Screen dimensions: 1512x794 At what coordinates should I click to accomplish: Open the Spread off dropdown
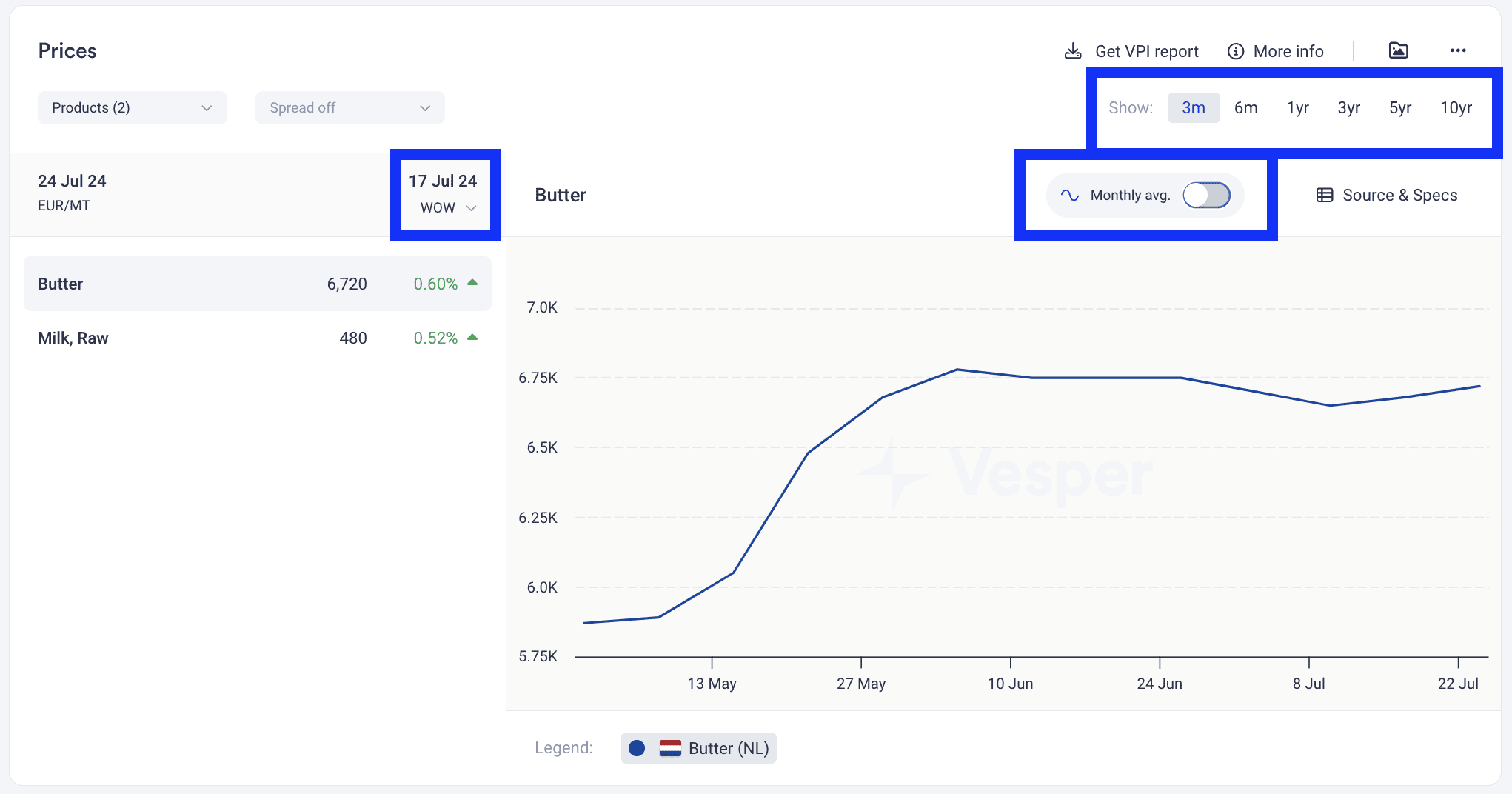coord(350,108)
